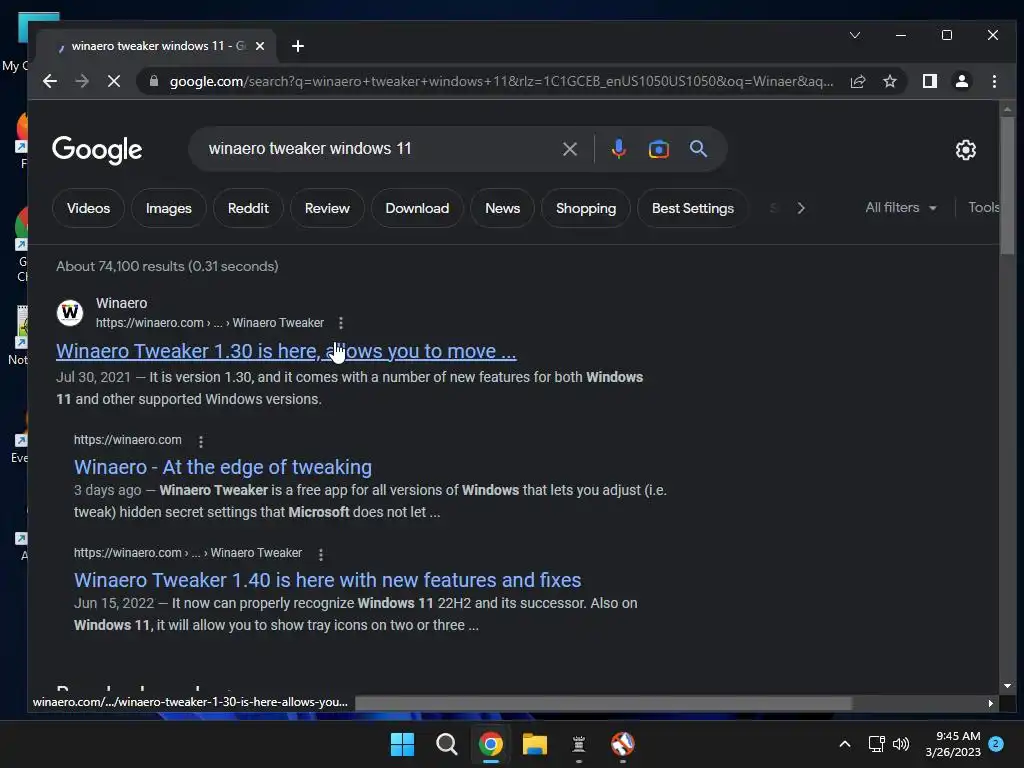Open Chrome three-dot menu

click(x=994, y=81)
